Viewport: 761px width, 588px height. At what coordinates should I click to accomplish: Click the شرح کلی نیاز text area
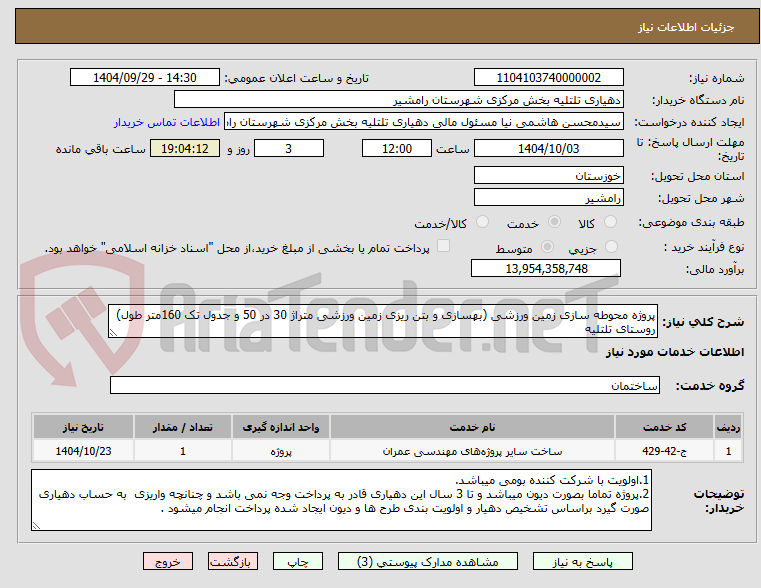click(x=383, y=321)
